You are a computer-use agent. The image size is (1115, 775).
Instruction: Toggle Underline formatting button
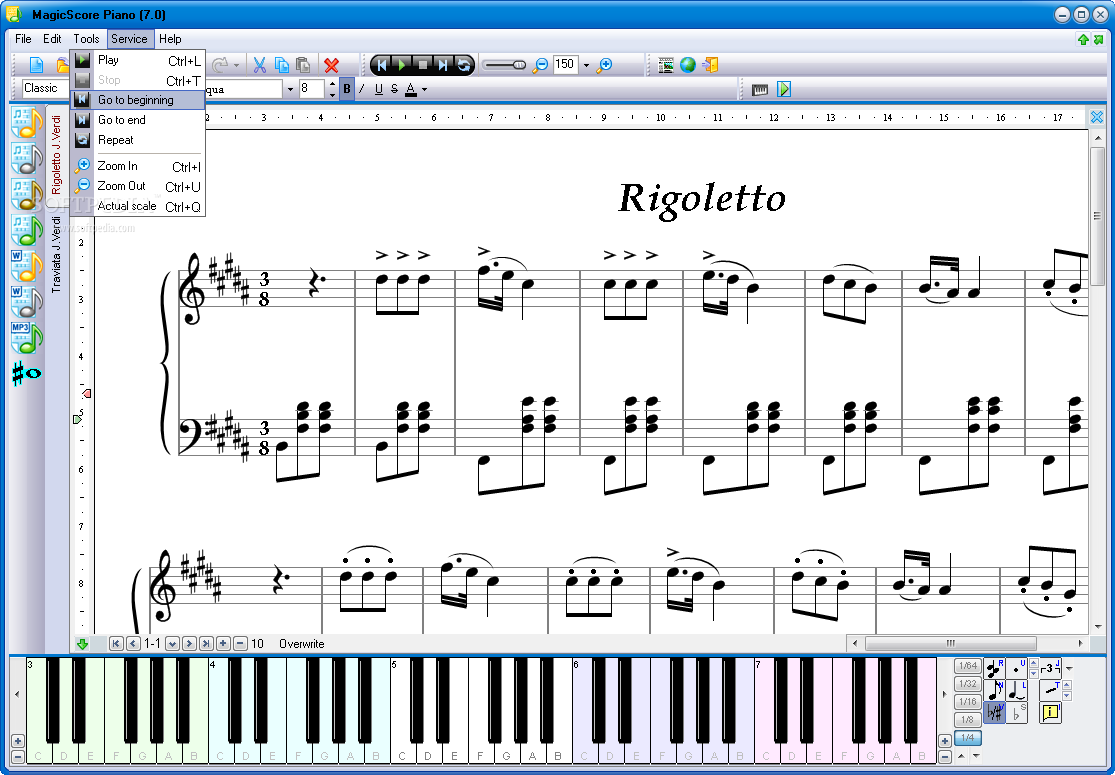pyautogui.click(x=378, y=90)
